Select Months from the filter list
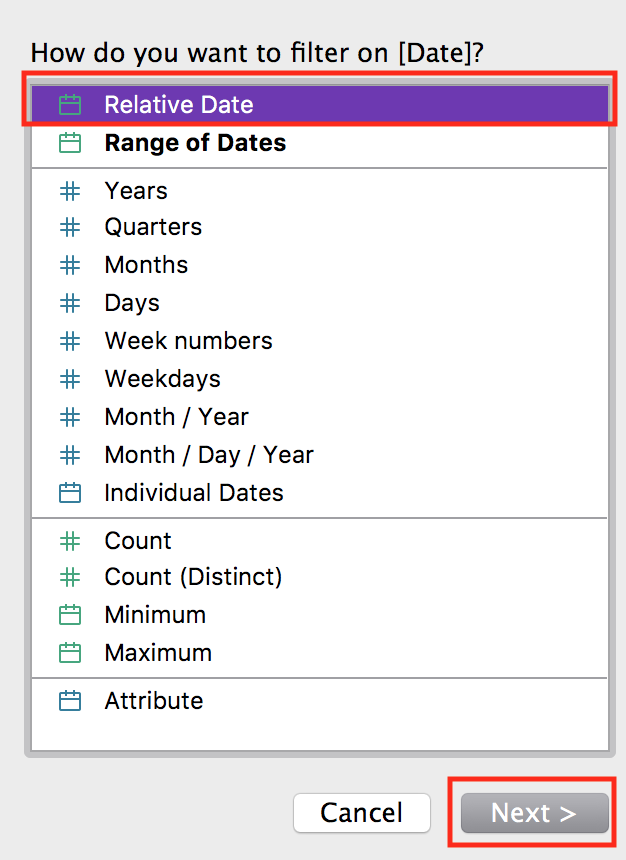This screenshot has height=860, width=626. click(146, 266)
